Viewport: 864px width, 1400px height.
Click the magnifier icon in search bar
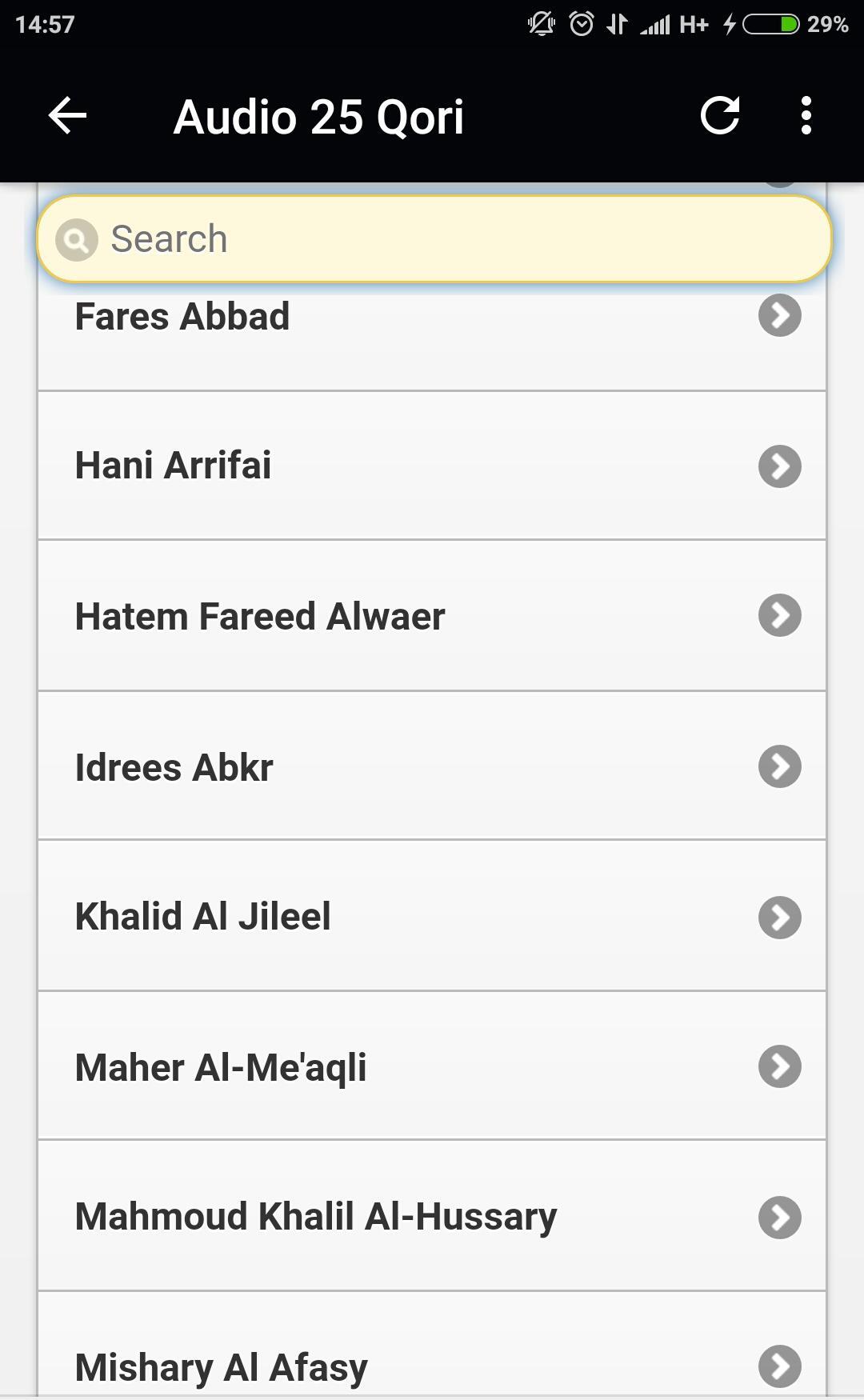76,239
